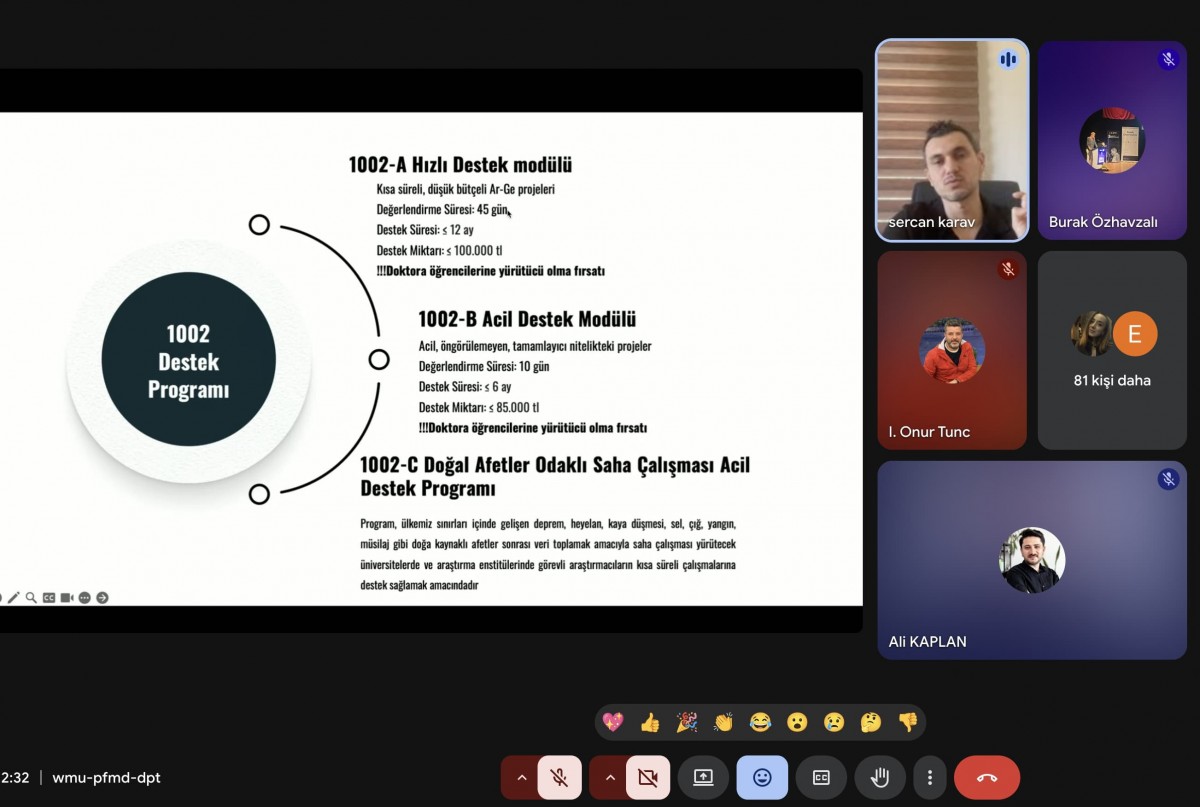
Task: Toggle closed captions in the call bar
Action: [821, 777]
